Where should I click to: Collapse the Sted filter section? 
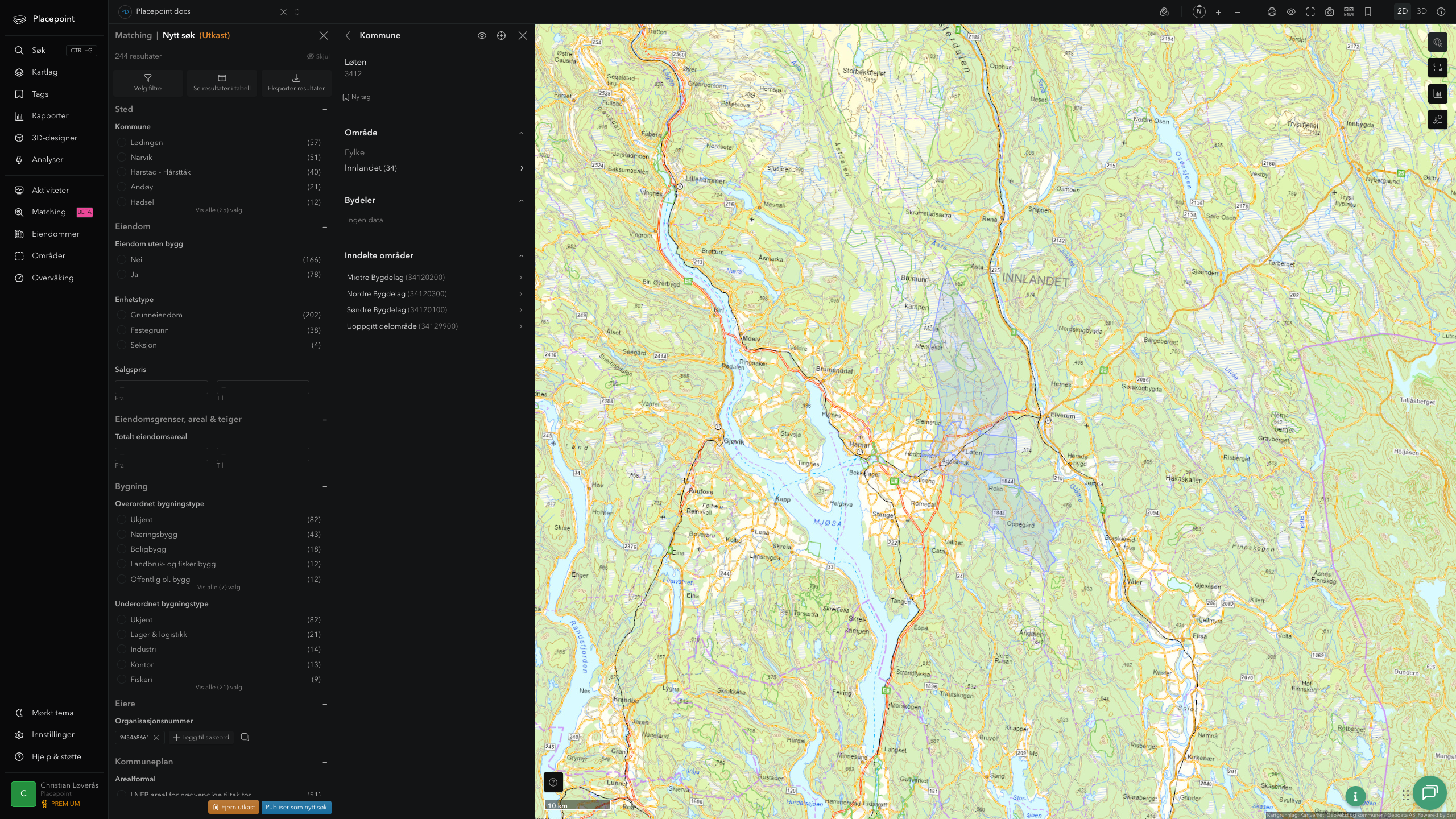click(325, 109)
